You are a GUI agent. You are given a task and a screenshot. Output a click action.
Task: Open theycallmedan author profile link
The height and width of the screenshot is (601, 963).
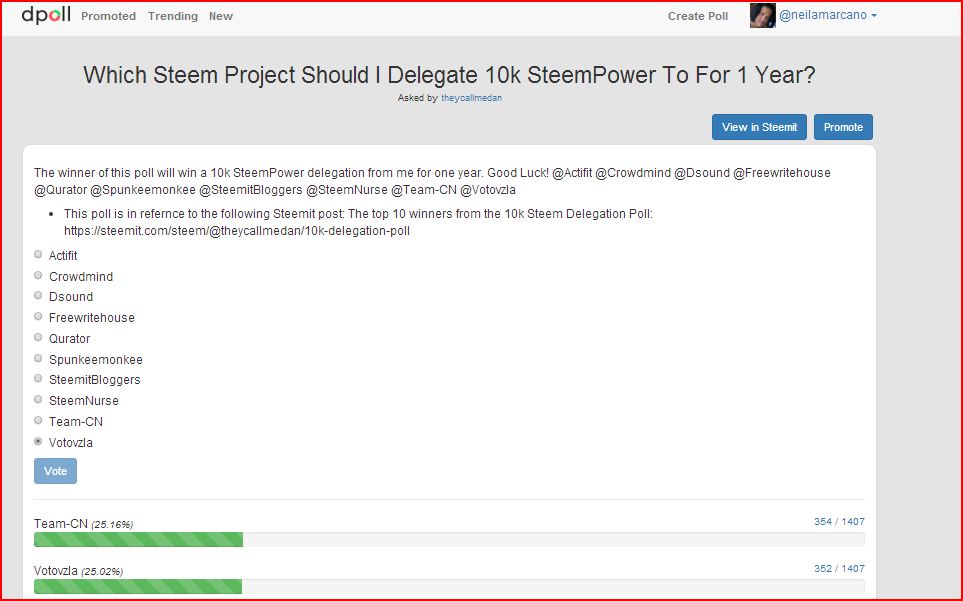pyautogui.click(x=471, y=98)
